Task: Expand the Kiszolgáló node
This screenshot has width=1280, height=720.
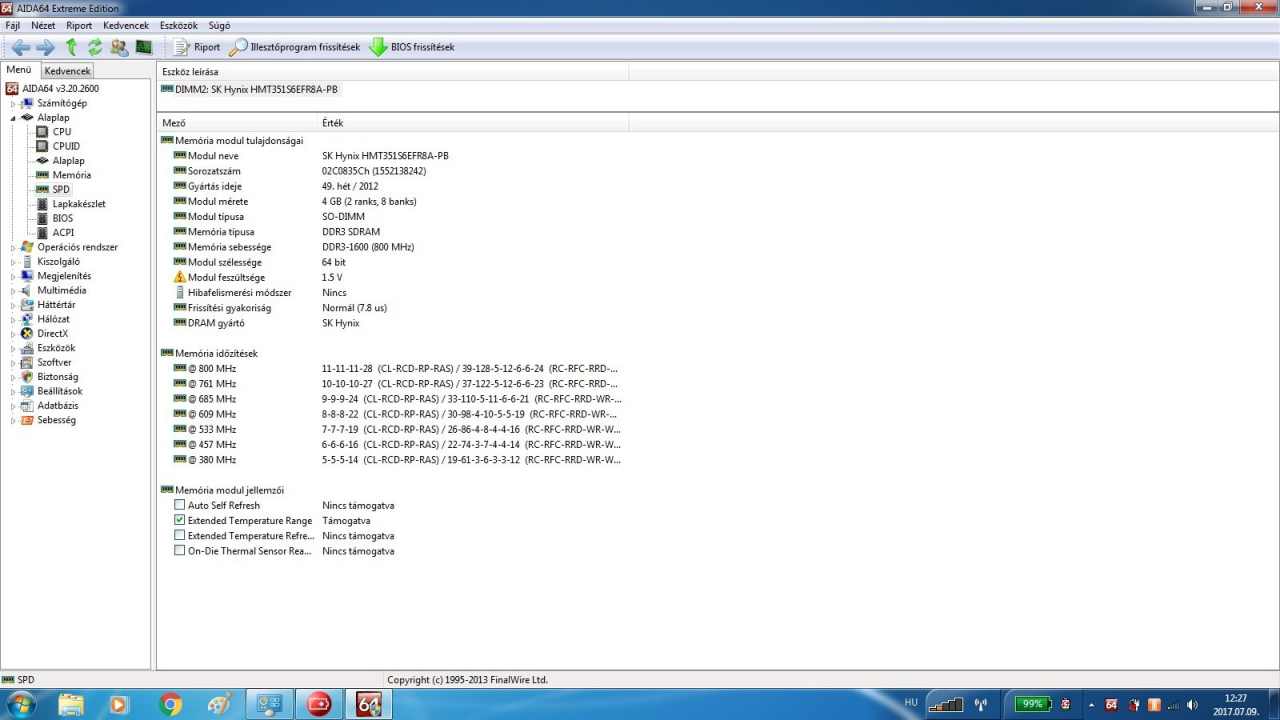Action: point(14,262)
